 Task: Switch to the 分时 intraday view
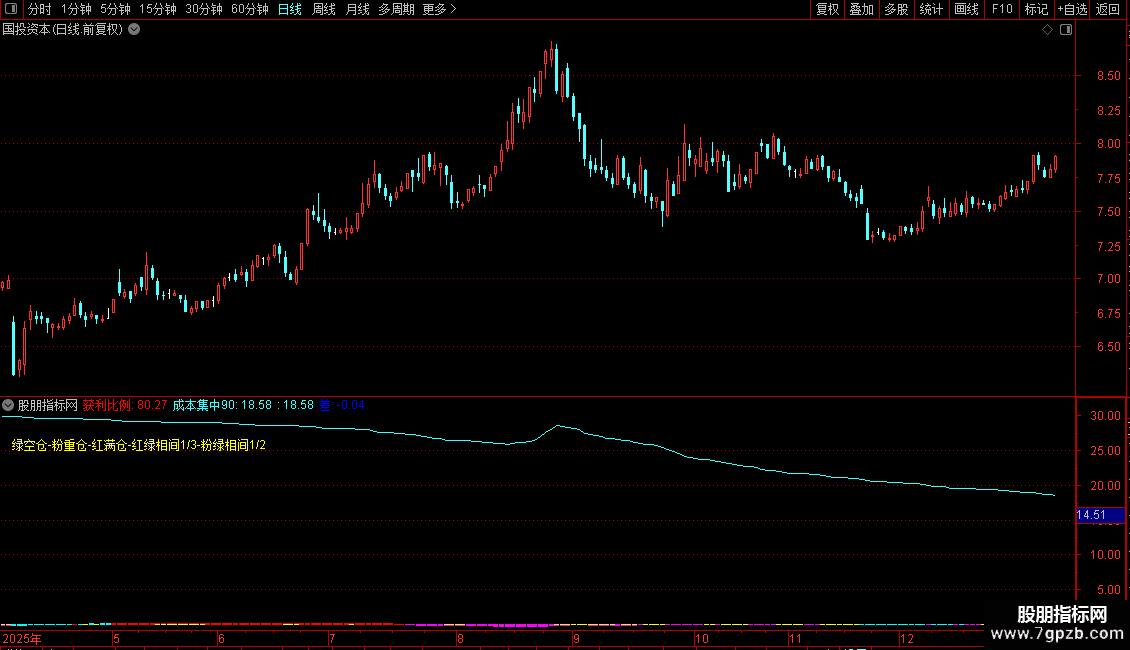(x=39, y=9)
